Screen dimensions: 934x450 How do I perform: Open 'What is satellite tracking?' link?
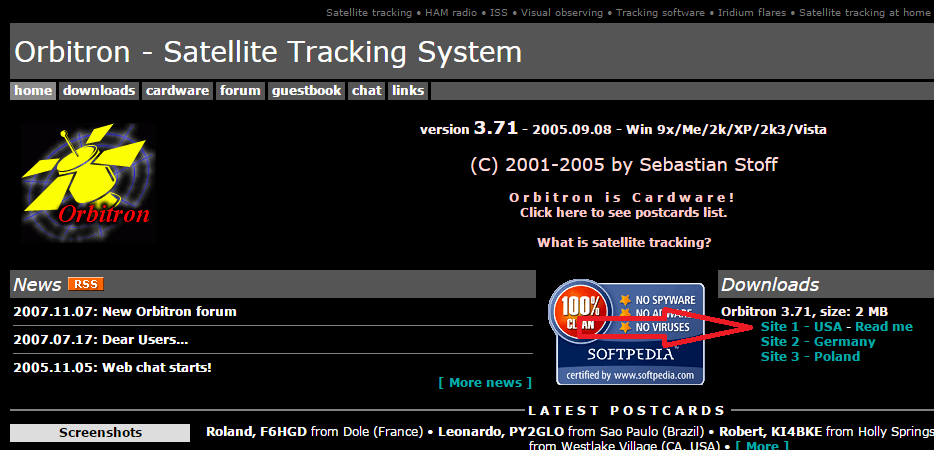(x=624, y=243)
